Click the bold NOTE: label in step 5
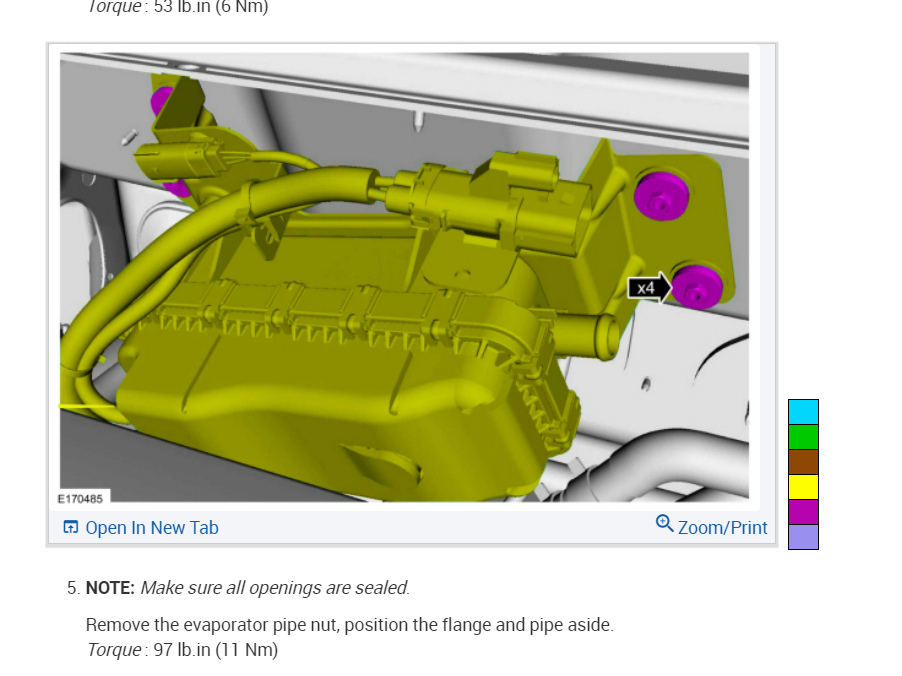Viewport: 902px width, 676px height. click(110, 587)
